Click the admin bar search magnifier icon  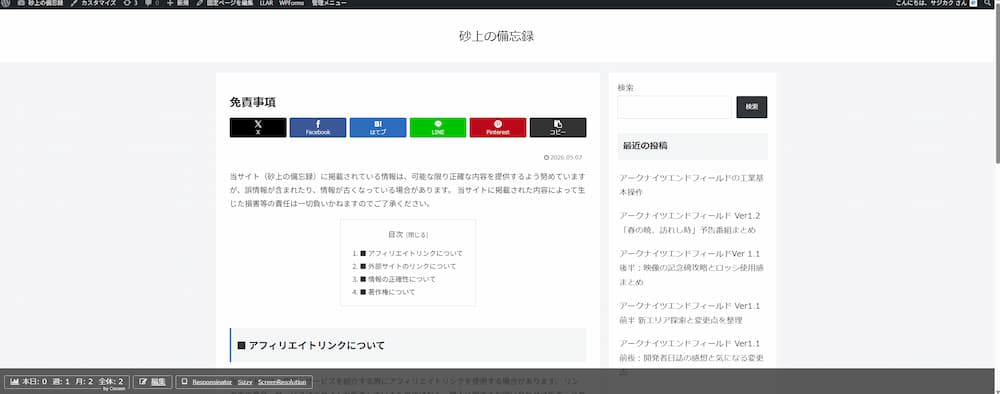coord(987,3)
